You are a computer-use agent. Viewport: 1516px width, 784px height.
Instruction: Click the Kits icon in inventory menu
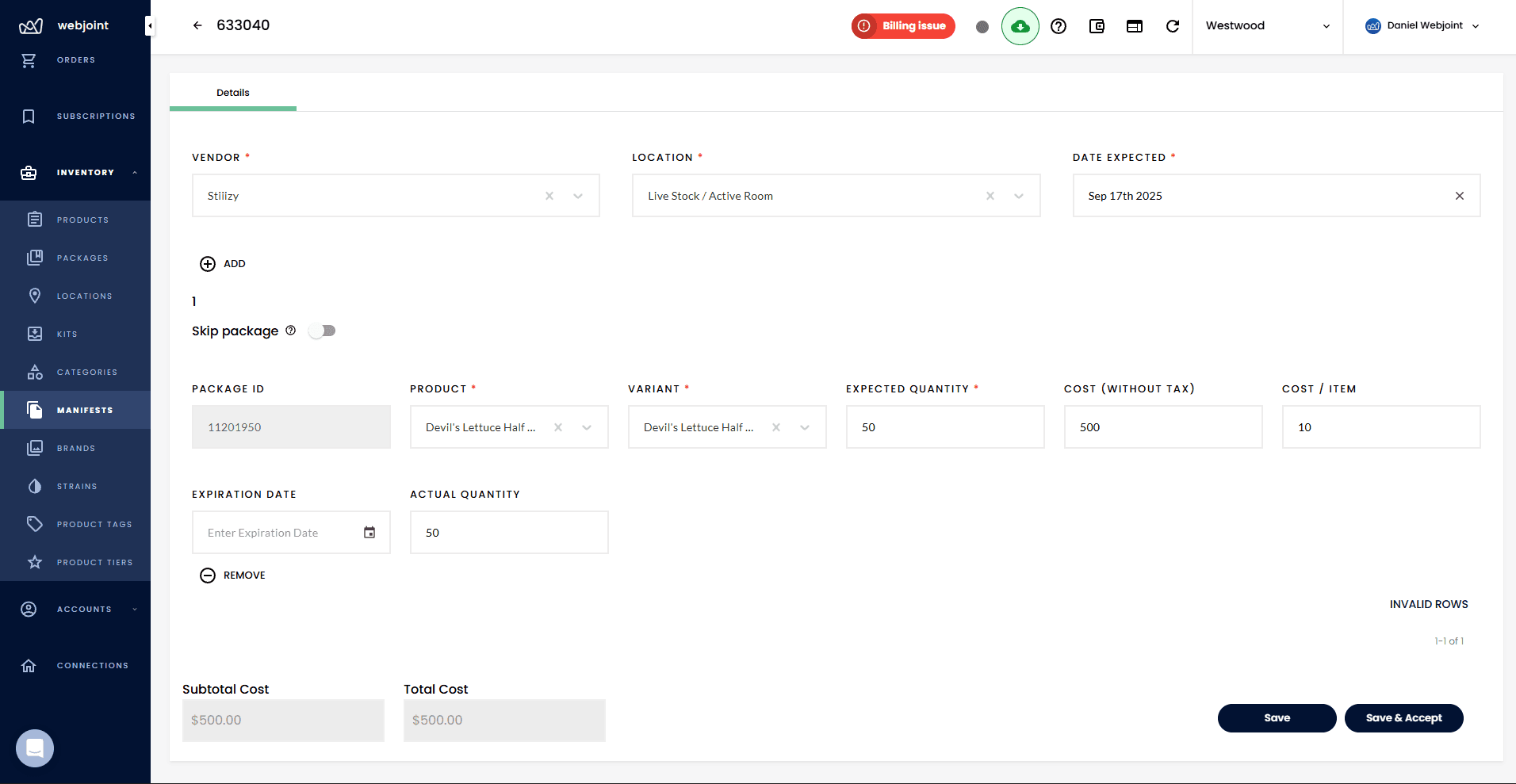[35, 334]
